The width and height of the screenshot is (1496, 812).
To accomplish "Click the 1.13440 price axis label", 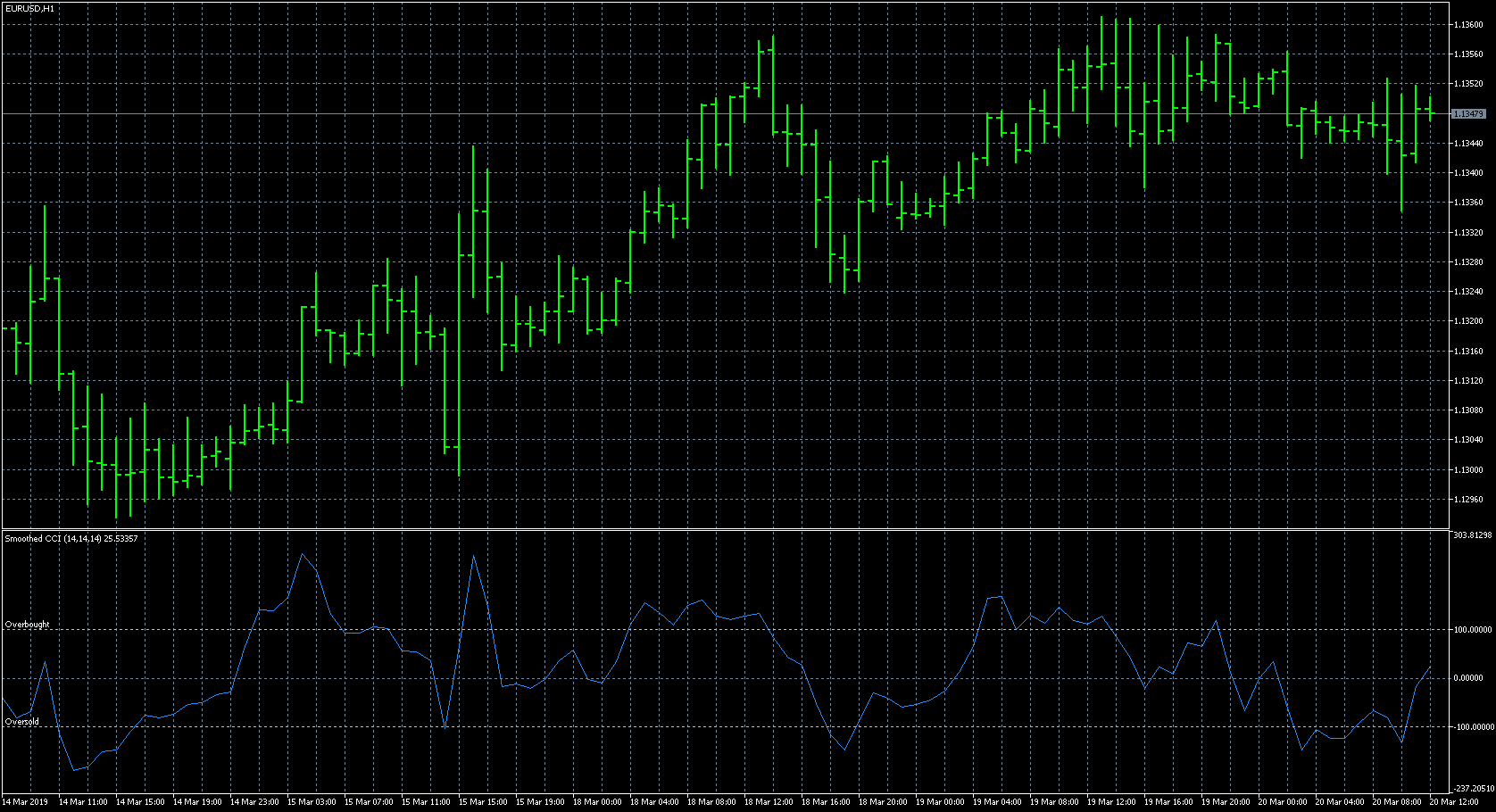I will click(x=1468, y=144).
